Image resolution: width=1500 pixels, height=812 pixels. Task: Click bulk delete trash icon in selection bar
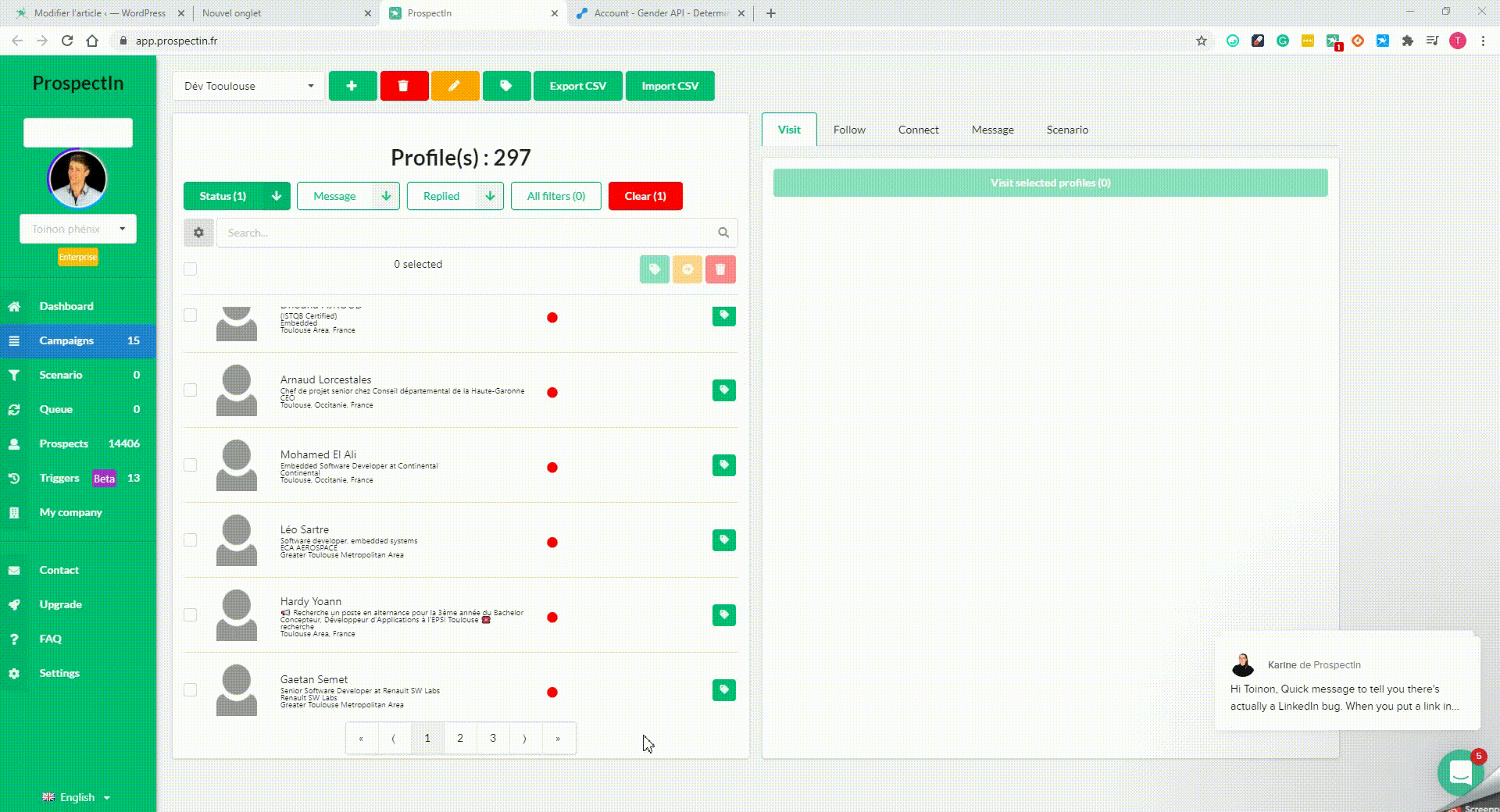pyautogui.click(x=720, y=269)
